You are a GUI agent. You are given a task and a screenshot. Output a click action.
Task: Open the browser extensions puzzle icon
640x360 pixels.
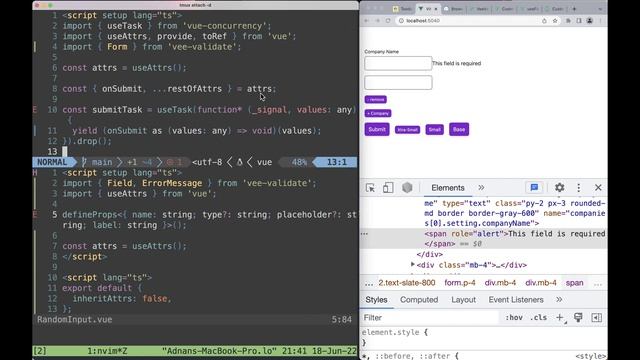click(x=568, y=20)
